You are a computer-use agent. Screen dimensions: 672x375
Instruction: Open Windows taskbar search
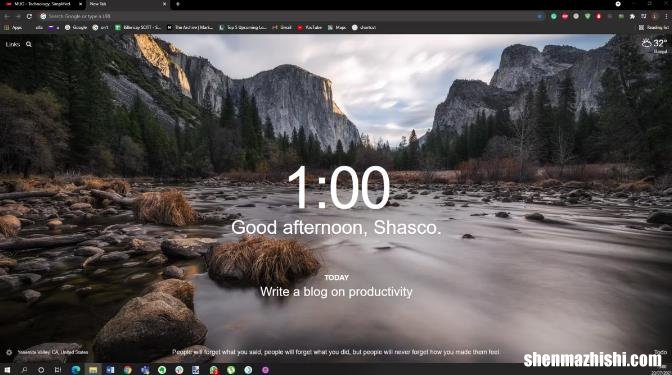pos(24,370)
